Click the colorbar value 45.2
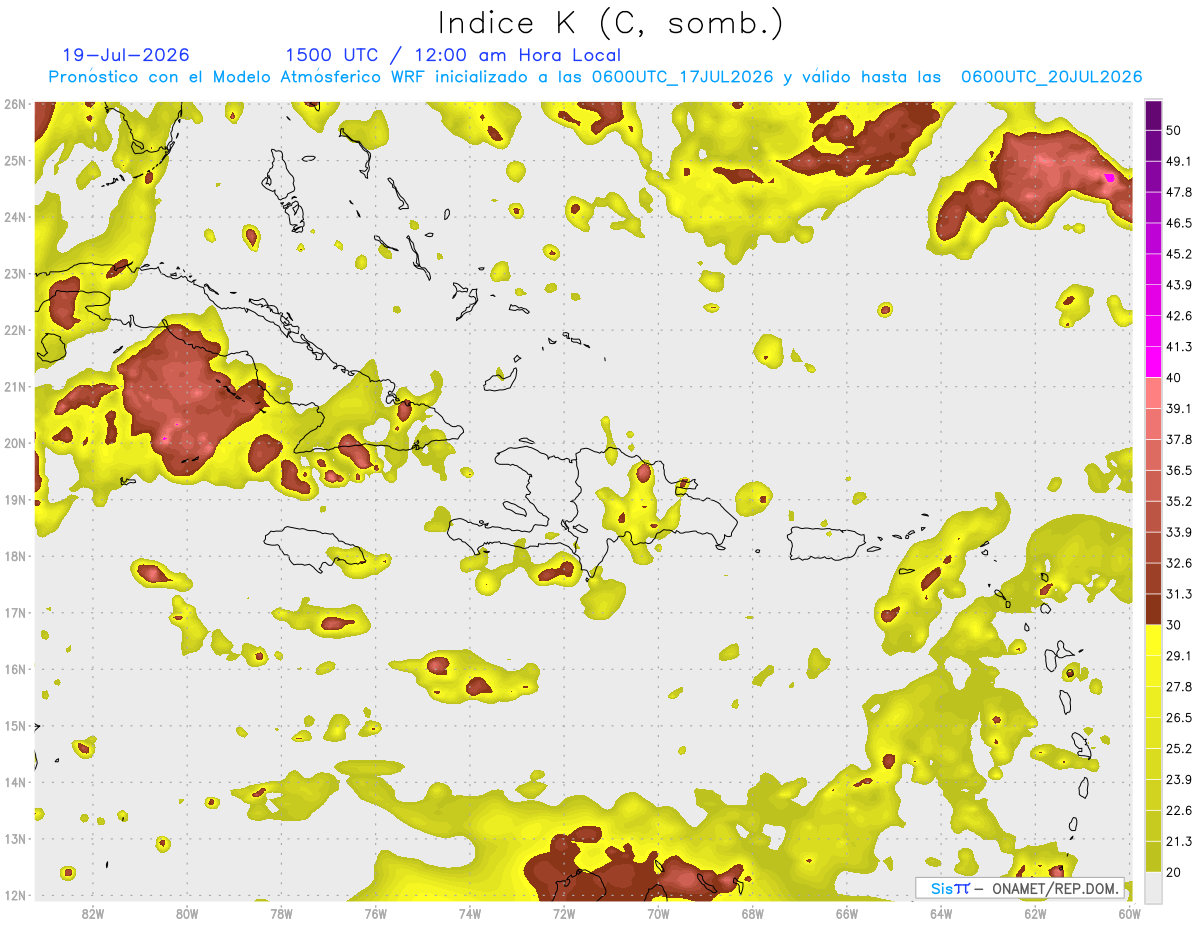The image size is (1200, 927). [1178, 254]
